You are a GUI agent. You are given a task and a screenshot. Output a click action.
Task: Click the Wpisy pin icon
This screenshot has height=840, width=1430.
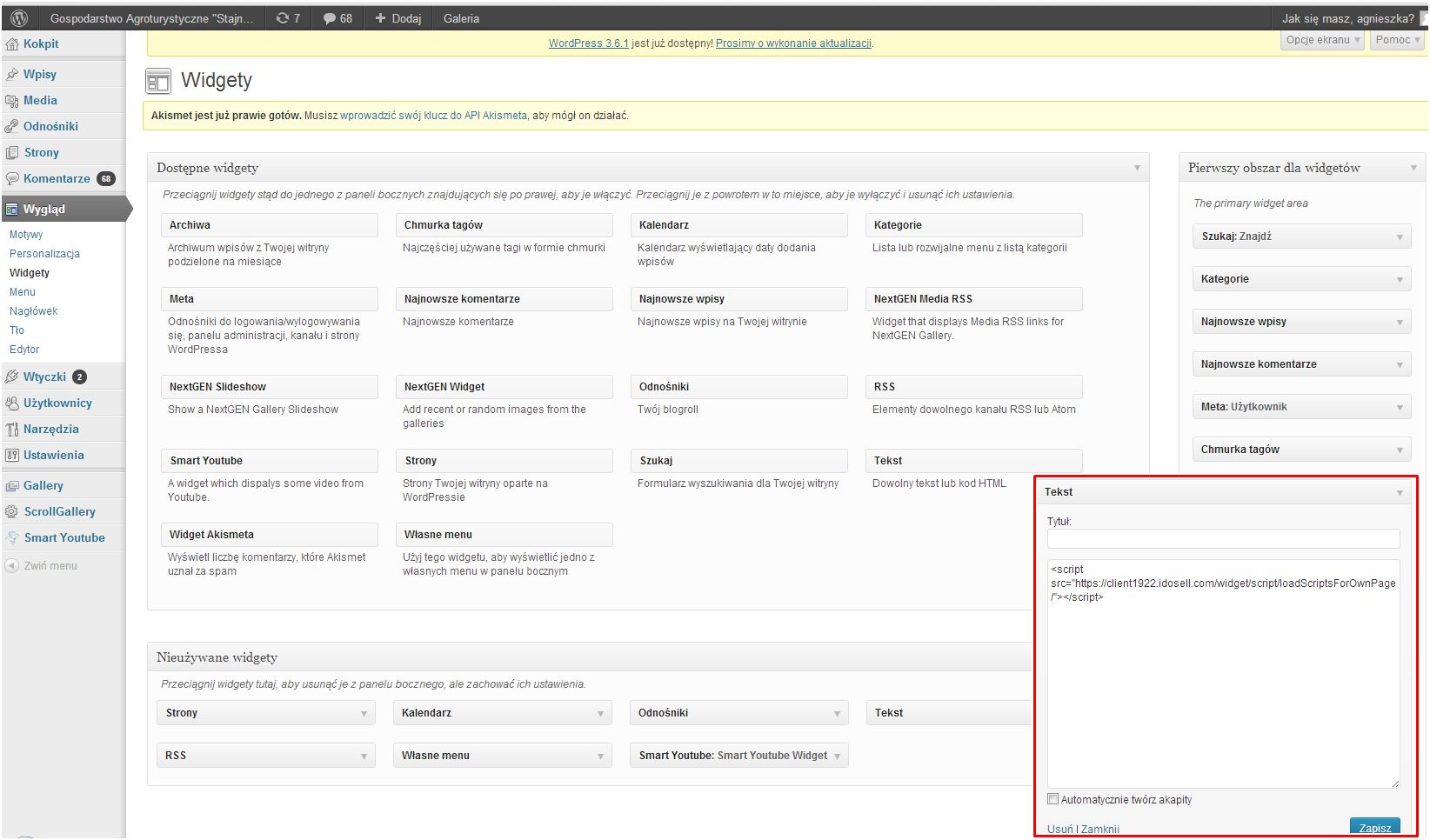tap(12, 75)
